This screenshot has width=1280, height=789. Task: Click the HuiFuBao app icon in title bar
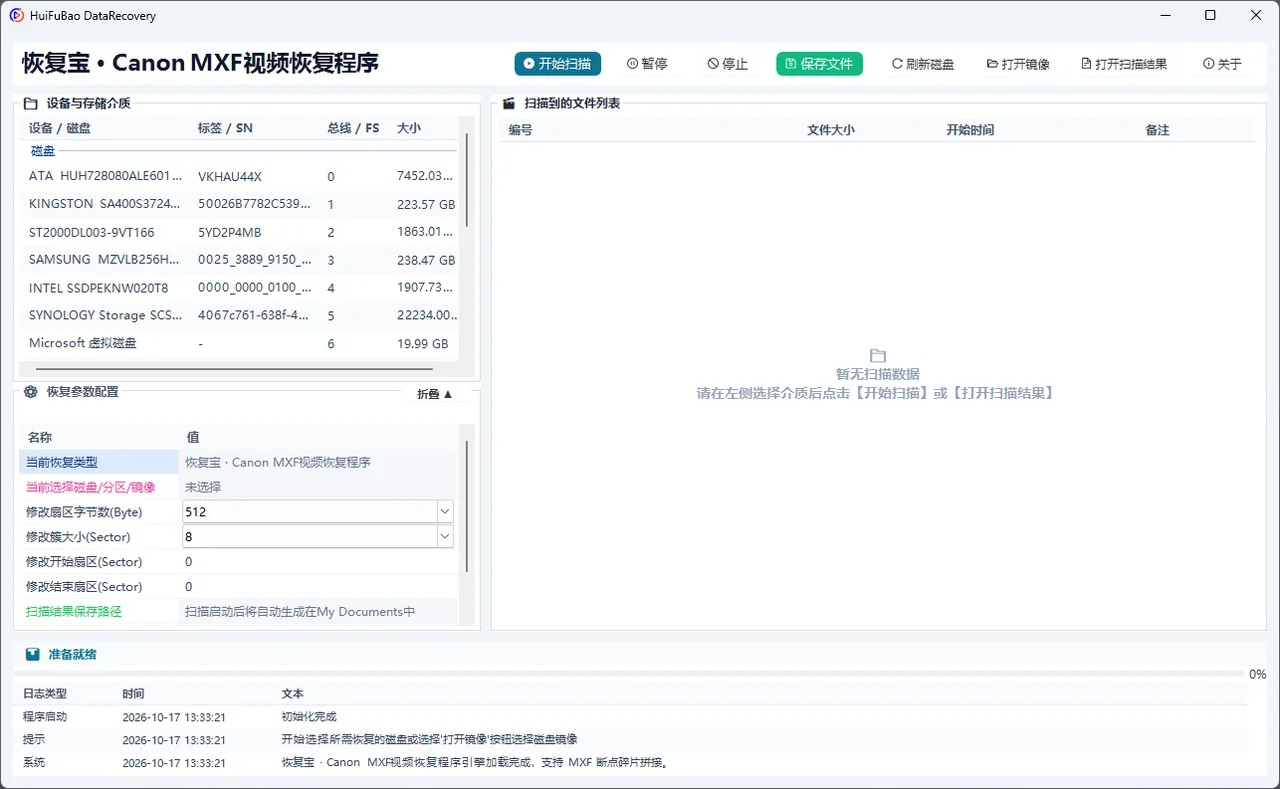[x=17, y=15]
